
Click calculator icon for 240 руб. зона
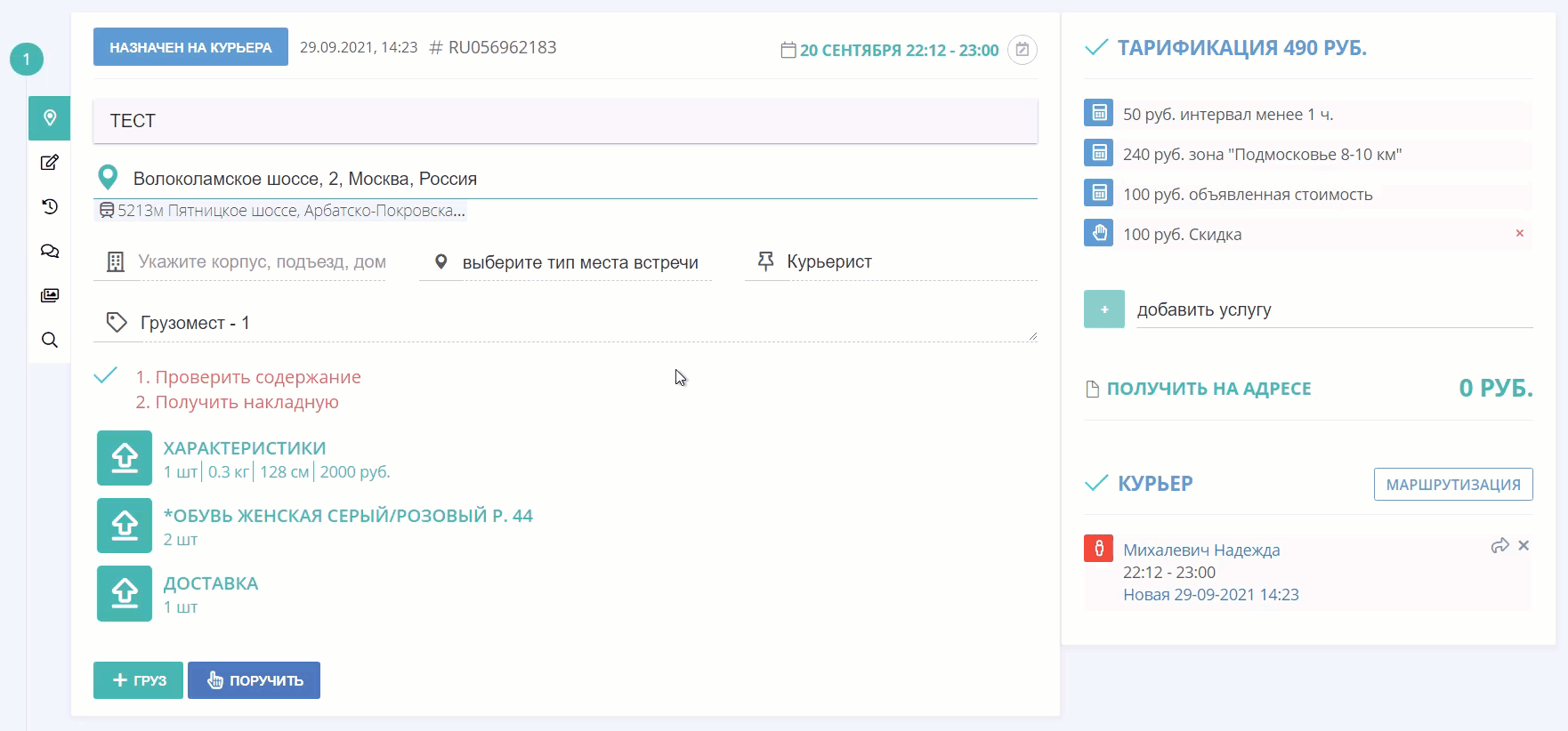[1099, 153]
